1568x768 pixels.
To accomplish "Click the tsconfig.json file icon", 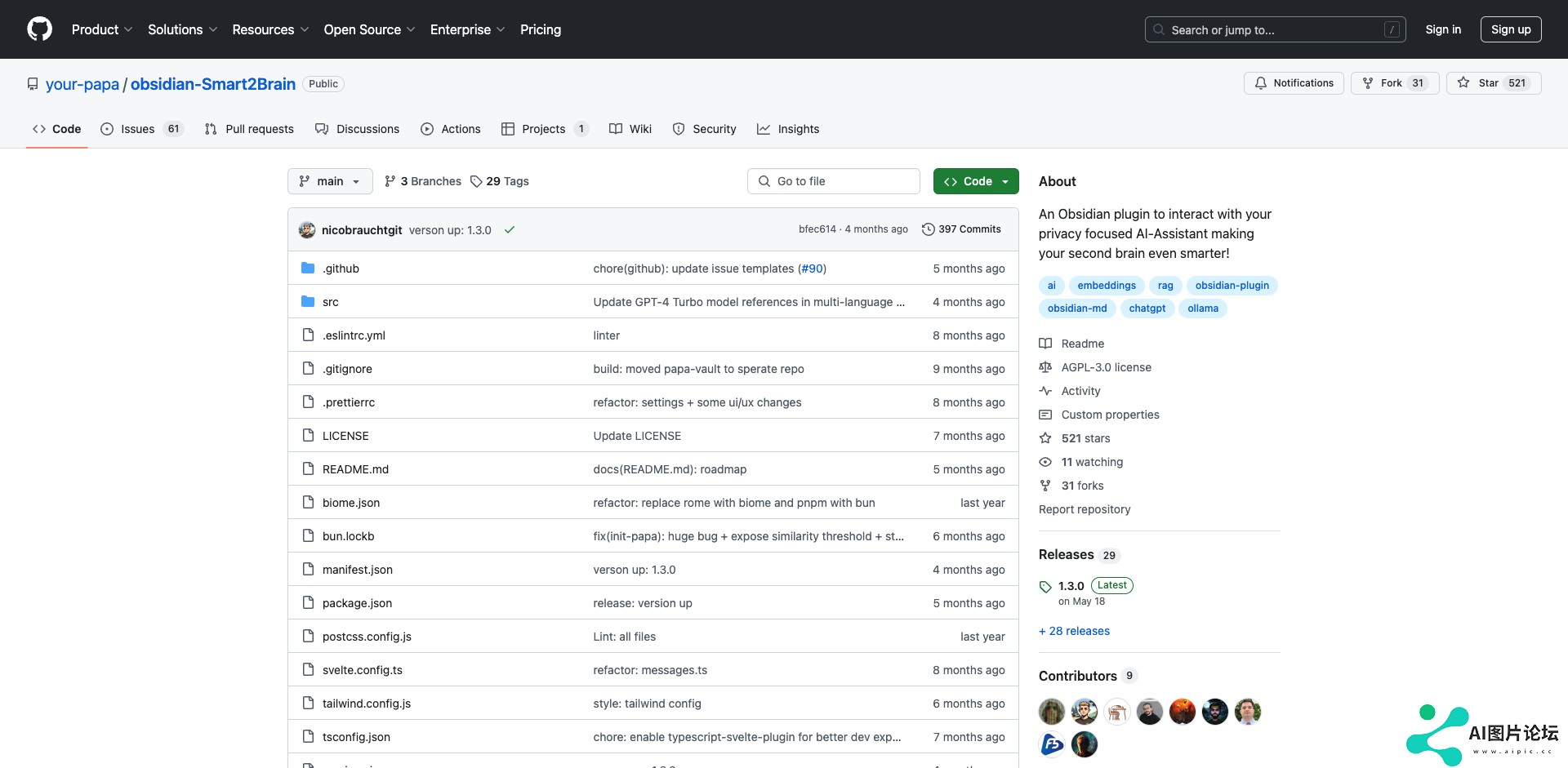I will click(x=308, y=736).
